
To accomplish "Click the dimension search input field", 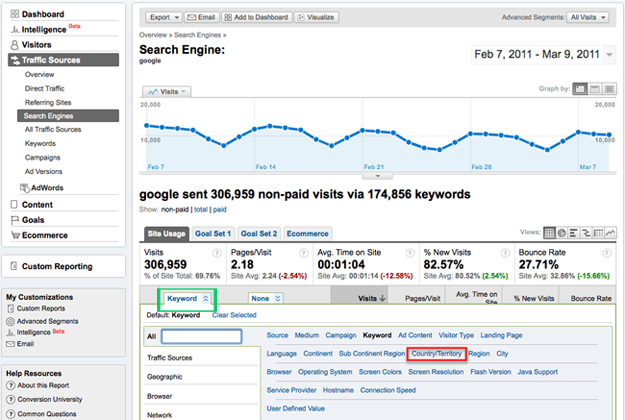I will click(x=201, y=336).
